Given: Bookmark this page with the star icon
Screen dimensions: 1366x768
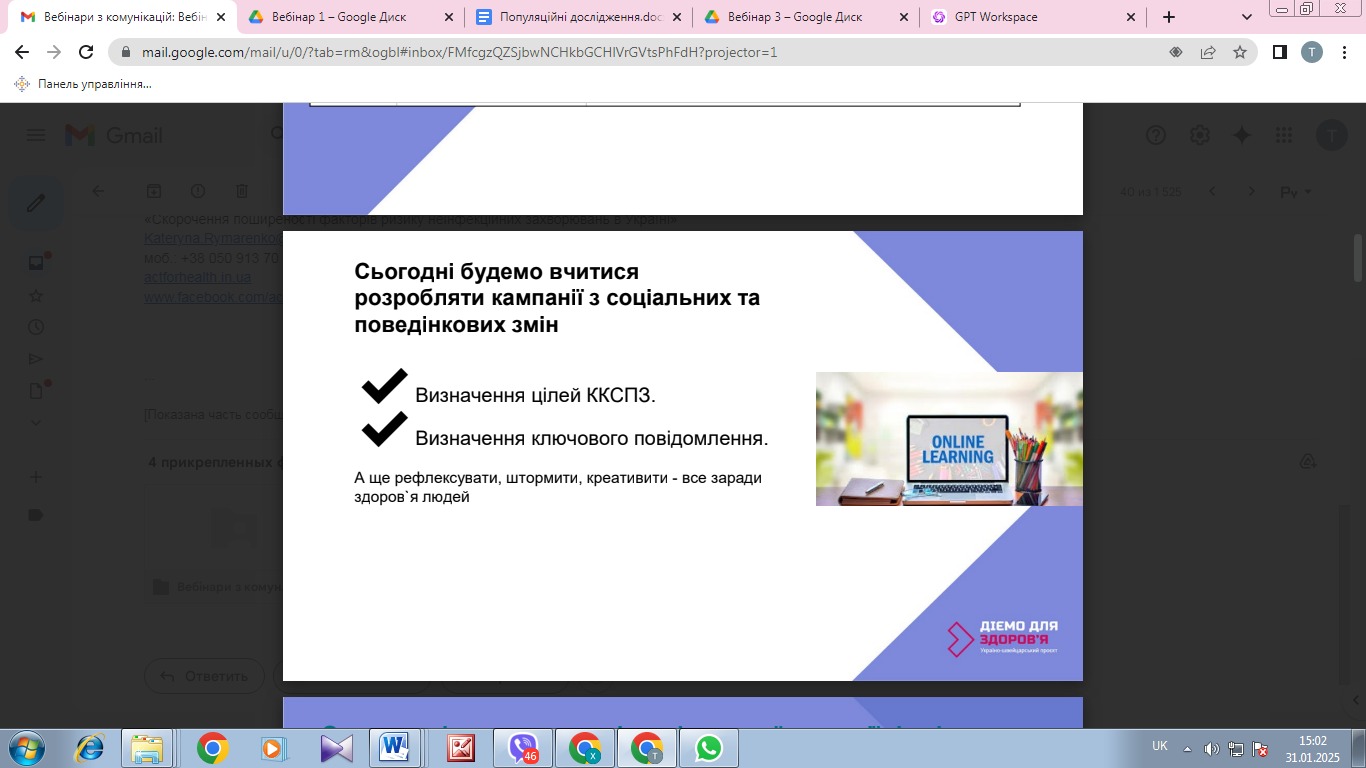Looking at the screenshot, I should click(1240, 52).
